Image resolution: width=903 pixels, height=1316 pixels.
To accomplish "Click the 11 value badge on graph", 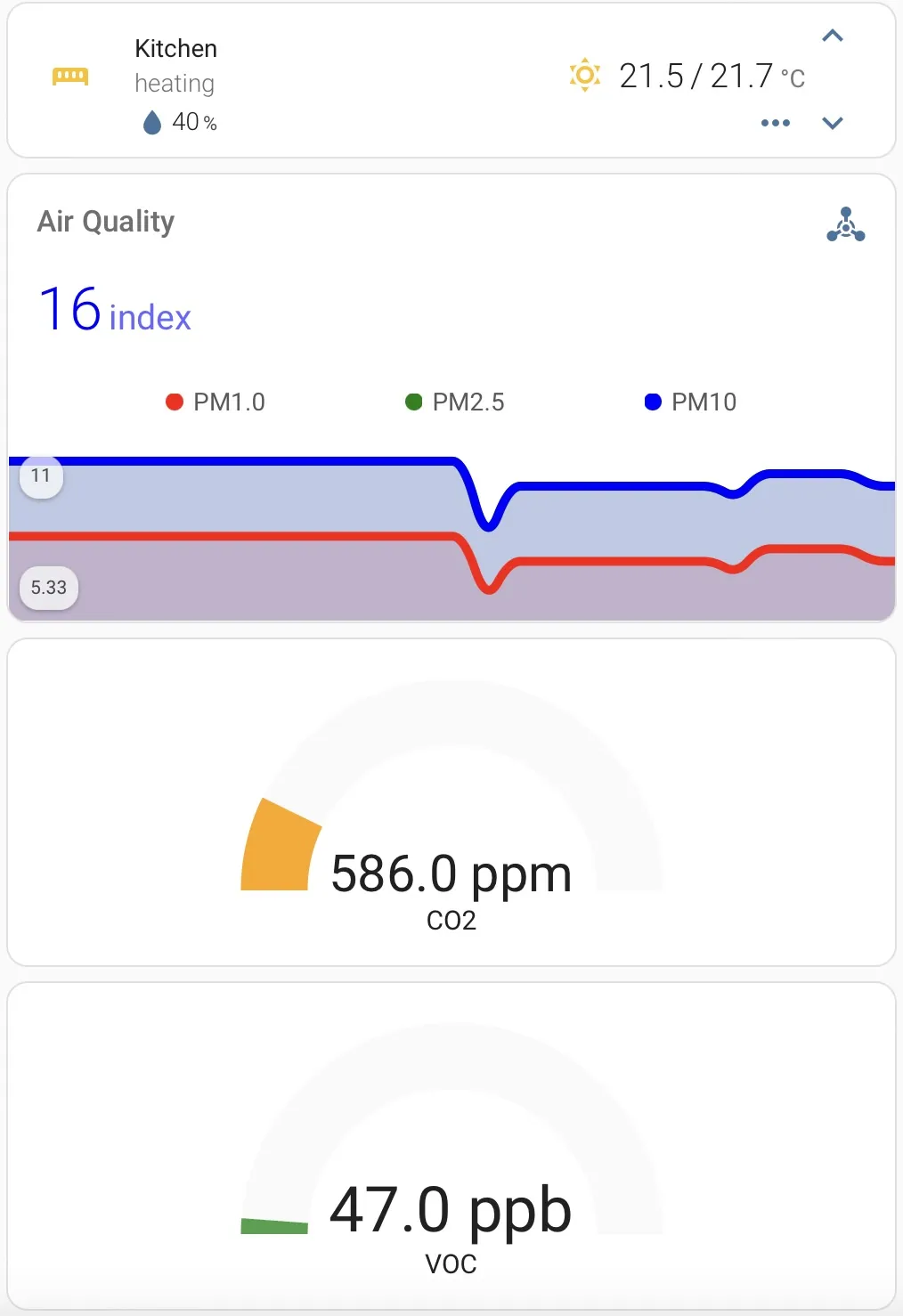I will 41,476.
